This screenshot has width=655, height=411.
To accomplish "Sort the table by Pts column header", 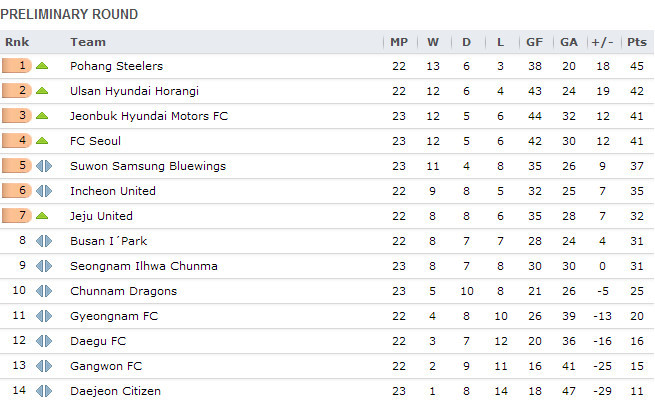I will tap(636, 42).
